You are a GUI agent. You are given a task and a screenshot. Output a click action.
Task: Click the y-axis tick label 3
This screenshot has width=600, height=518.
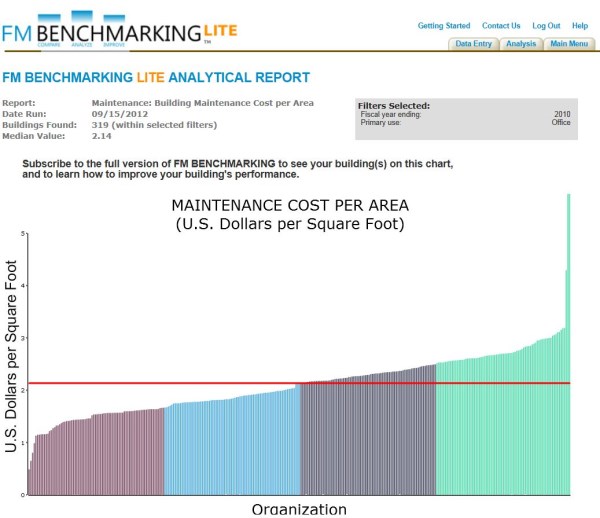point(23,338)
